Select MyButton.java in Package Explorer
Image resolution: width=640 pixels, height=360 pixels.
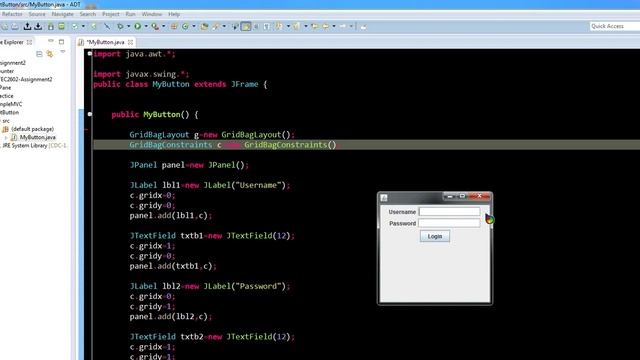[38, 138]
